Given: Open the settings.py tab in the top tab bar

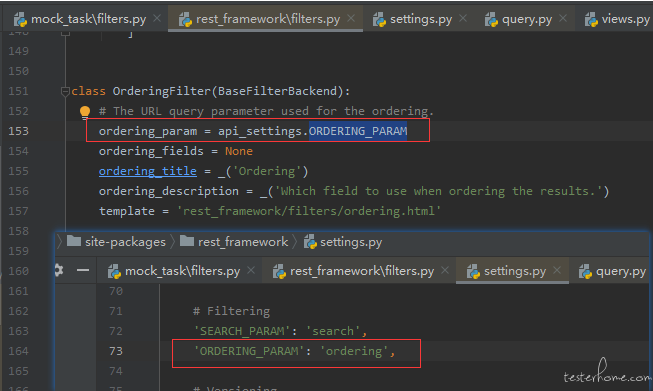Looking at the screenshot, I should (x=420, y=19).
